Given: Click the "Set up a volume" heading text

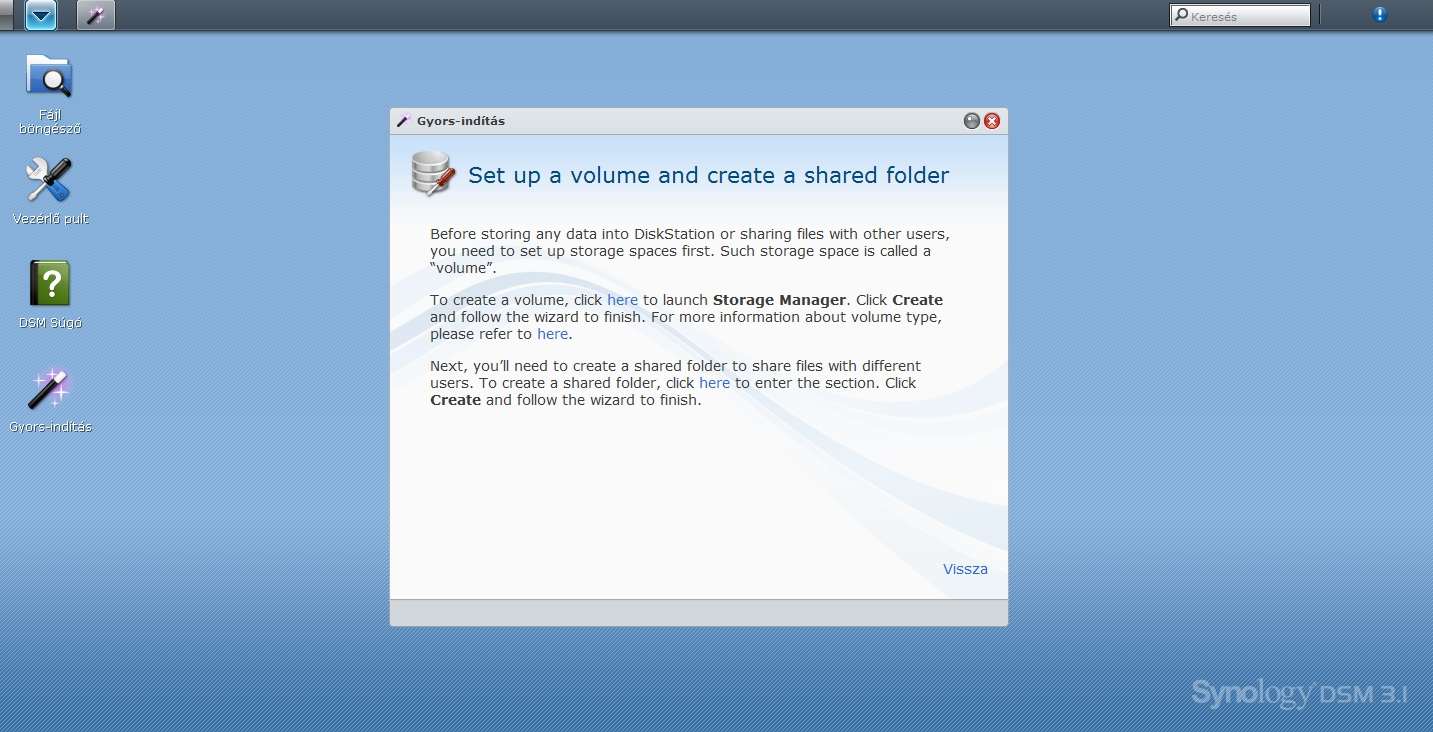Looking at the screenshot, I should click(x=708, y=176).
